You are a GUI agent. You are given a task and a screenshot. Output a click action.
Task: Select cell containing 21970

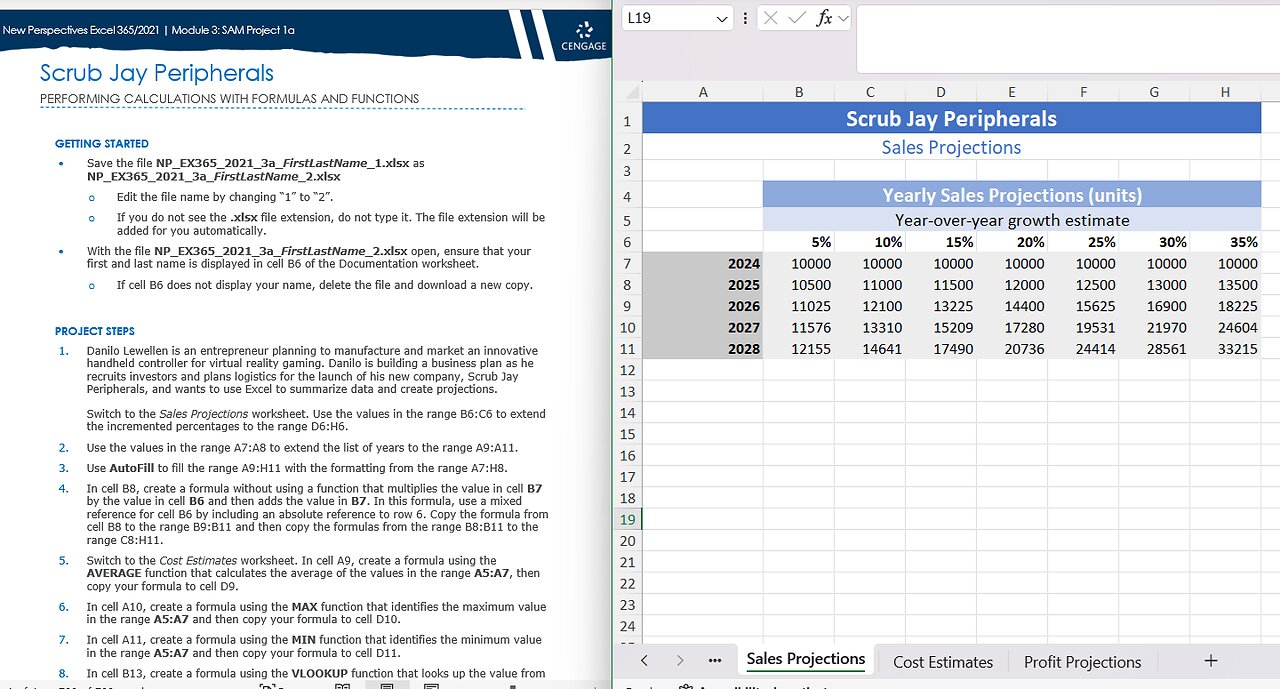(x=1154, y=328)
